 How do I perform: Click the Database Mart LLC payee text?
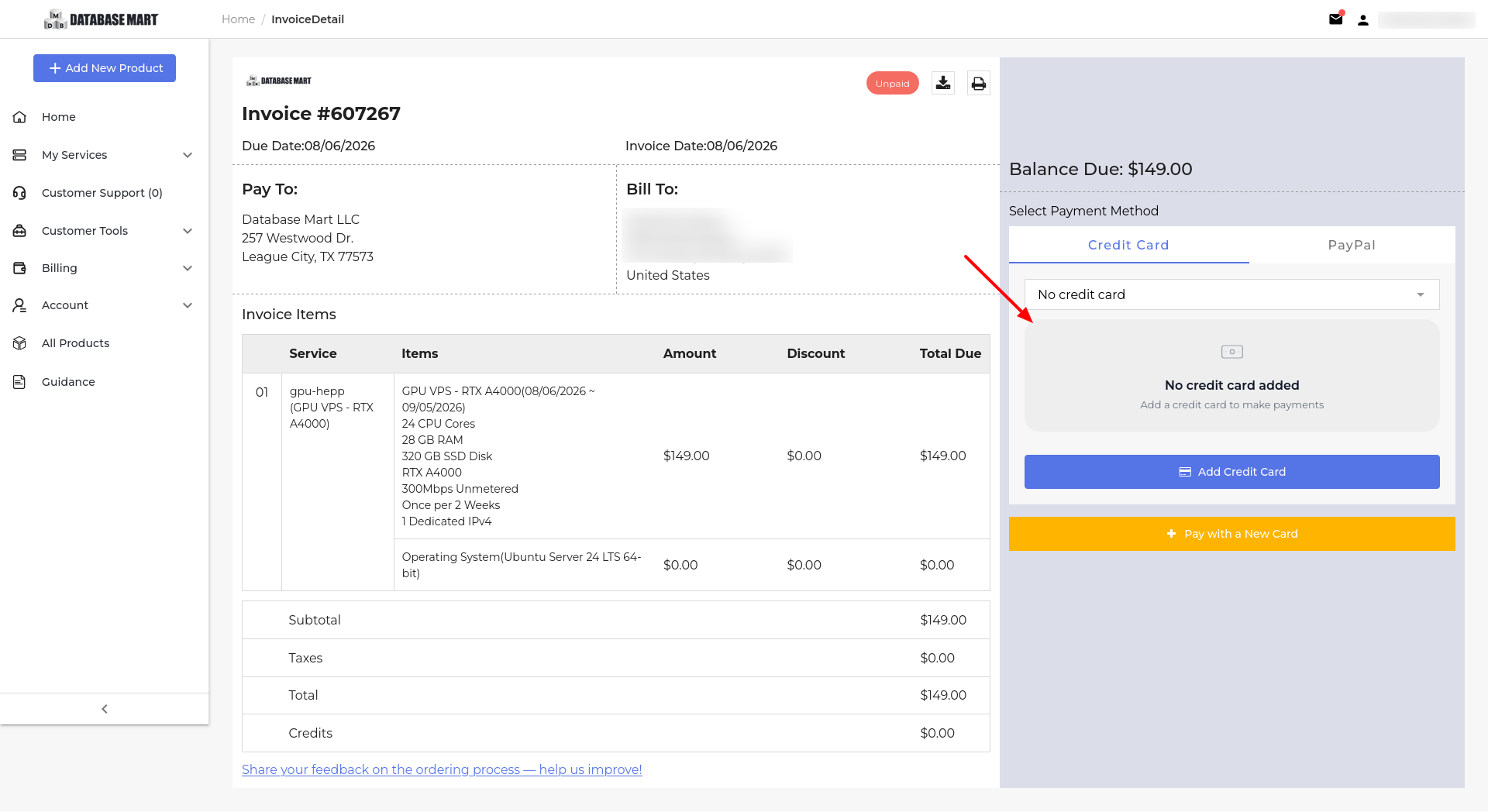pos(301,219)
